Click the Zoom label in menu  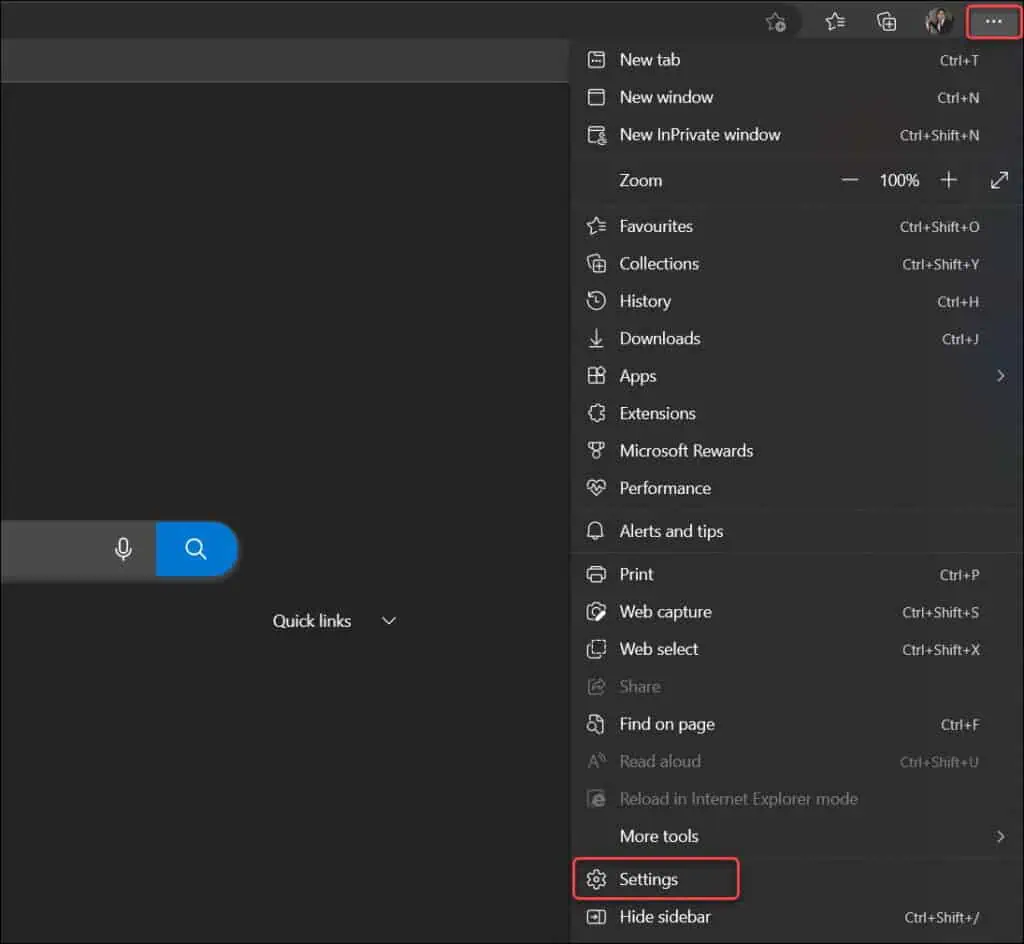tap(641, 180)
